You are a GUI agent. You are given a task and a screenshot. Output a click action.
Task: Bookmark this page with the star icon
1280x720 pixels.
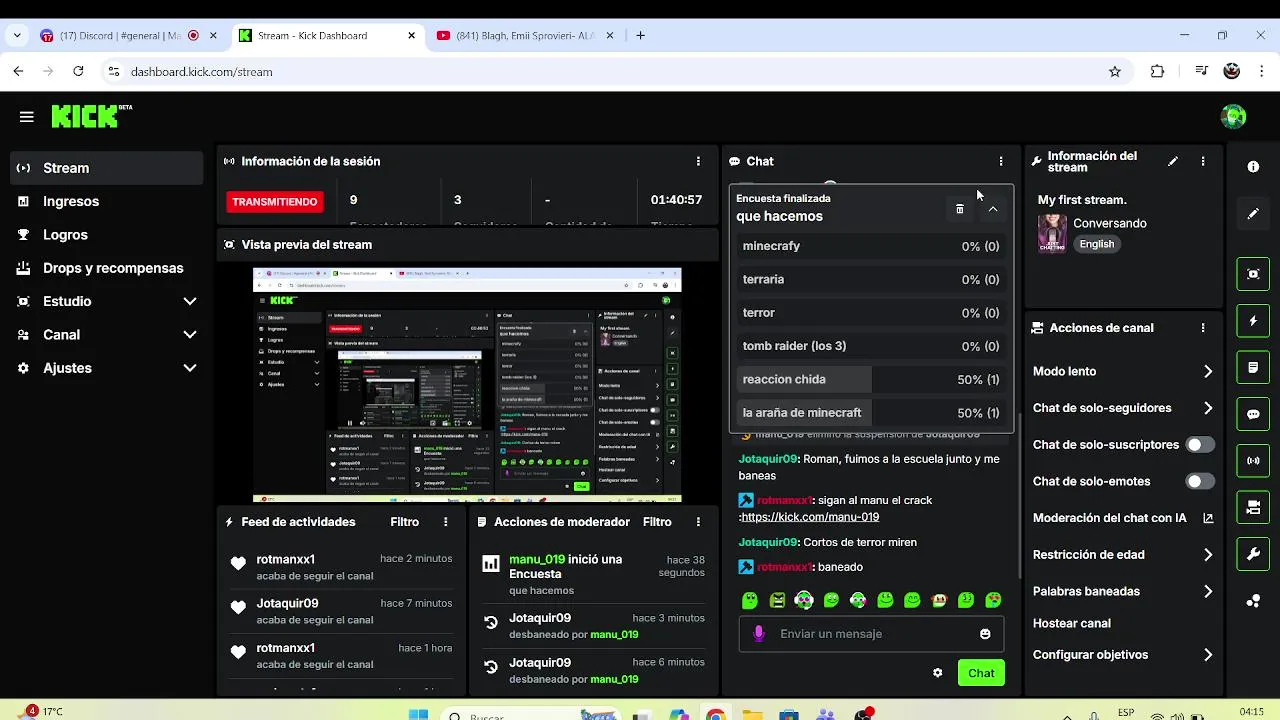pyautogui.click(x=1115, y=72)
